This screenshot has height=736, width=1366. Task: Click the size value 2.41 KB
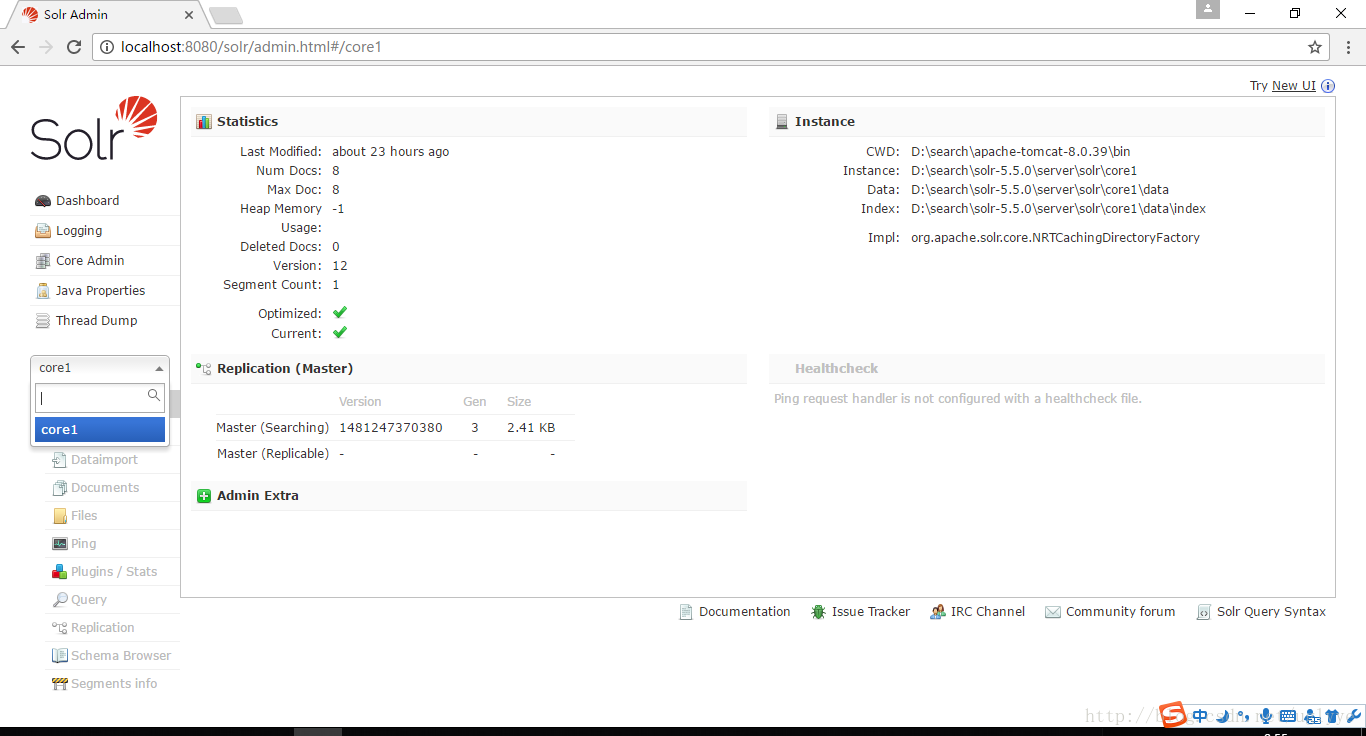(531, 428)
